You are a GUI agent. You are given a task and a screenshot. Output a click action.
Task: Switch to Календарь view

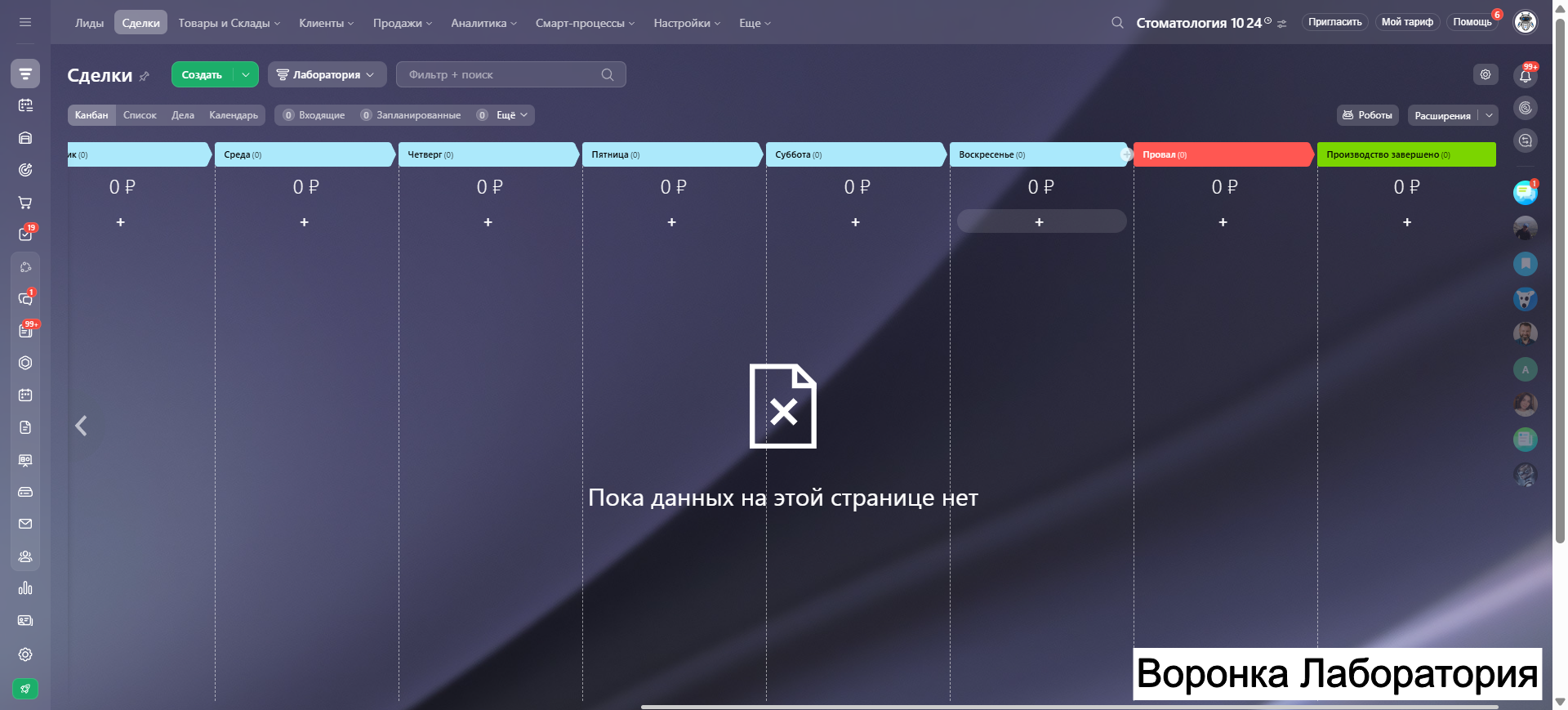click(x=234, y=115)
